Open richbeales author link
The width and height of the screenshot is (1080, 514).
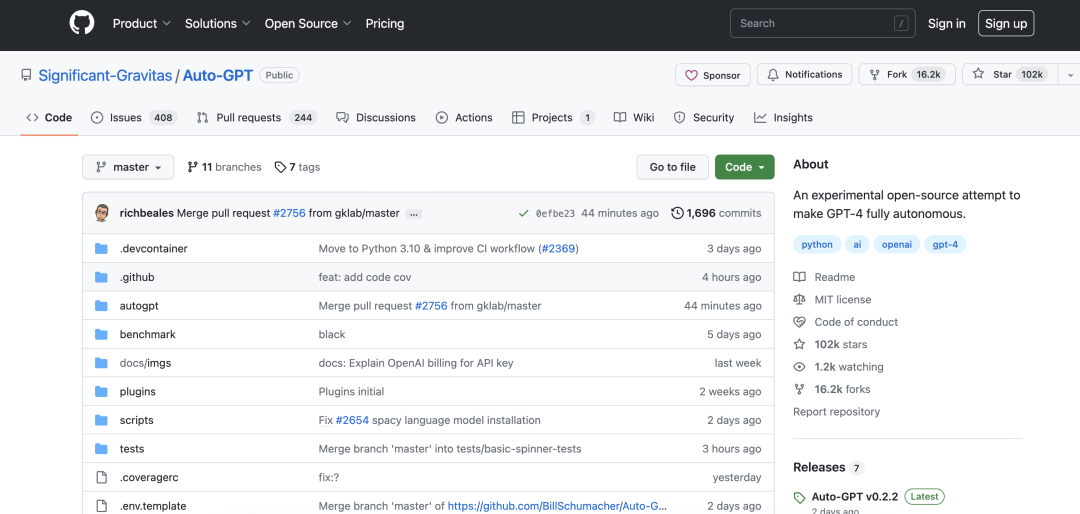pos(147,214)
